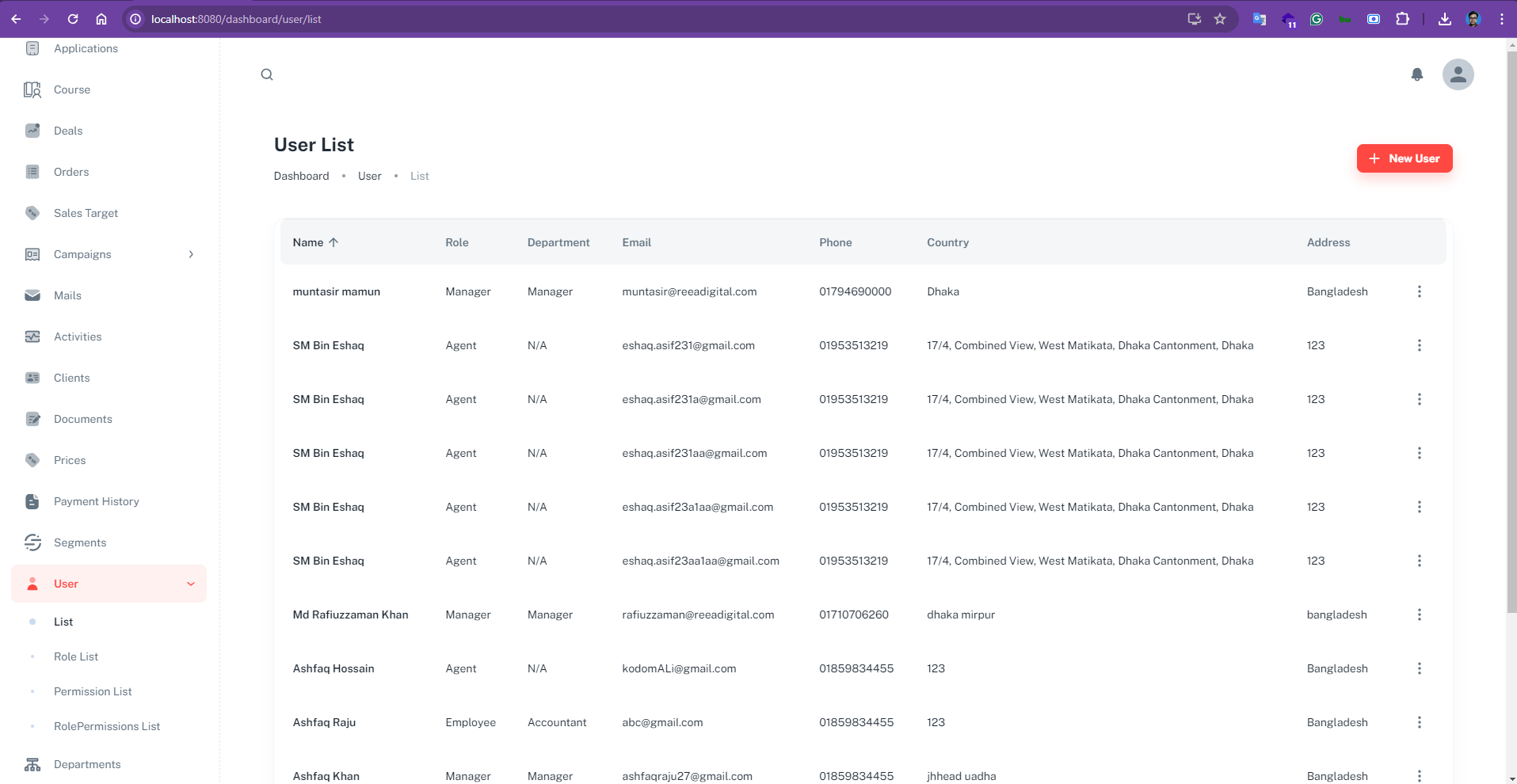1517x784 pixels.
Task: Click the search magnifier icon
Action: 267,74
